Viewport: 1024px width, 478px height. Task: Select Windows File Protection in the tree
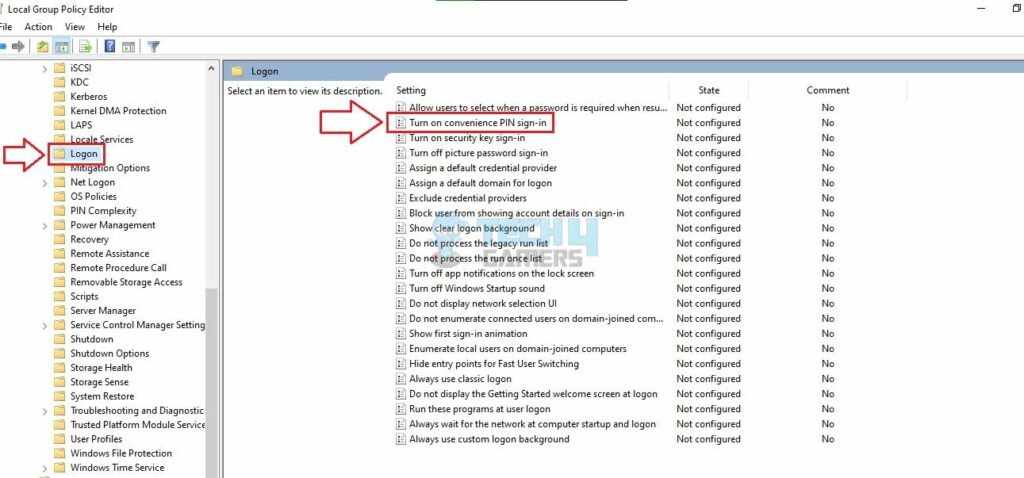pyautogui.click(x=121, y=454)
